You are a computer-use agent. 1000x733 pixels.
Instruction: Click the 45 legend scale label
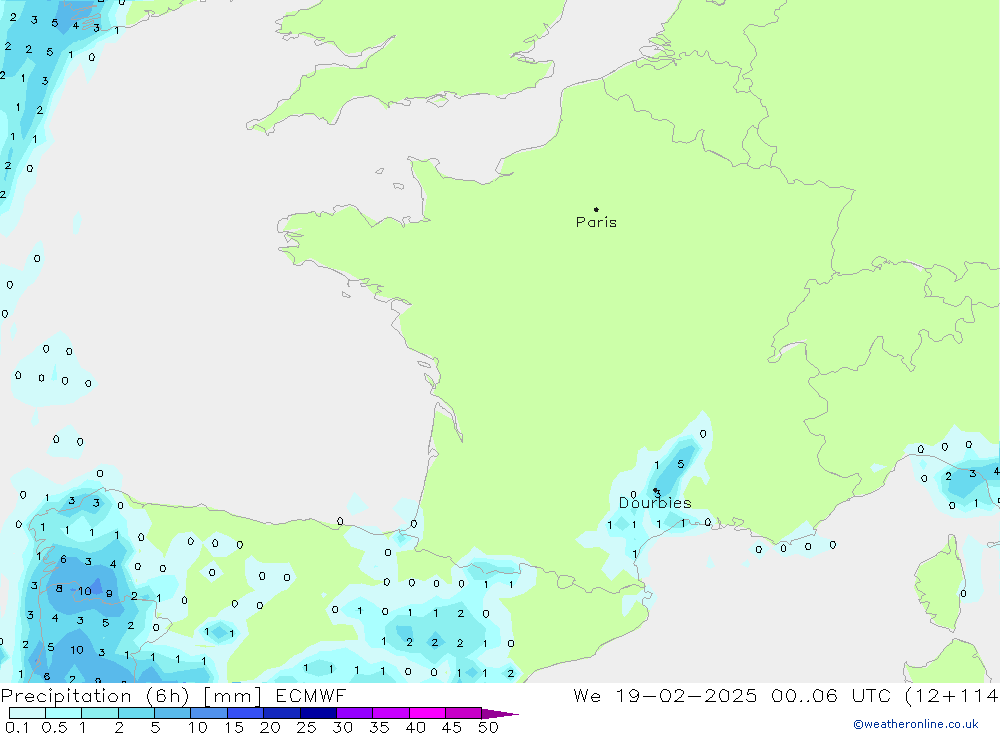click(452, 727)
